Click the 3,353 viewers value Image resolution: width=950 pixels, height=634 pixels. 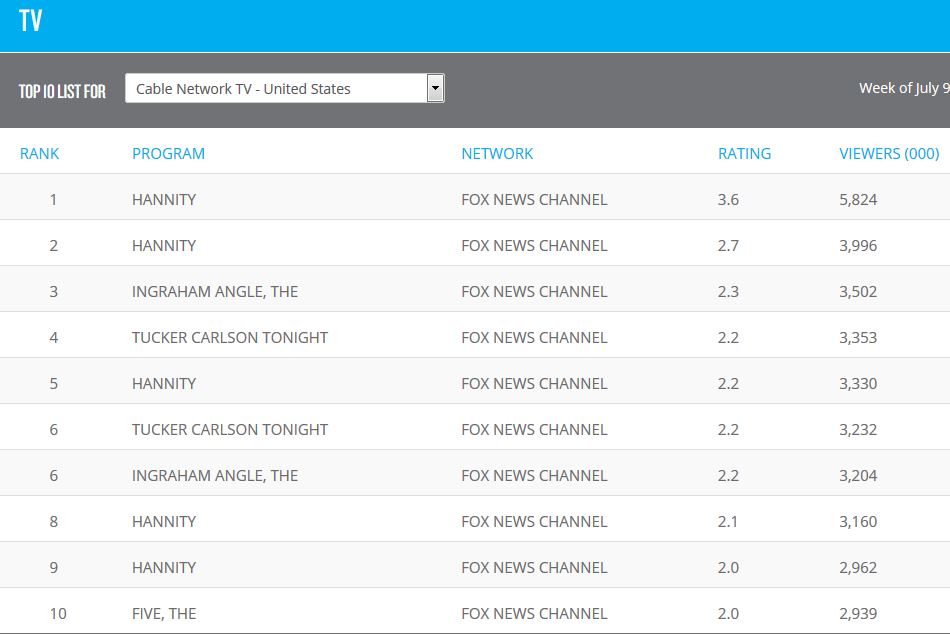click(858, 338)
